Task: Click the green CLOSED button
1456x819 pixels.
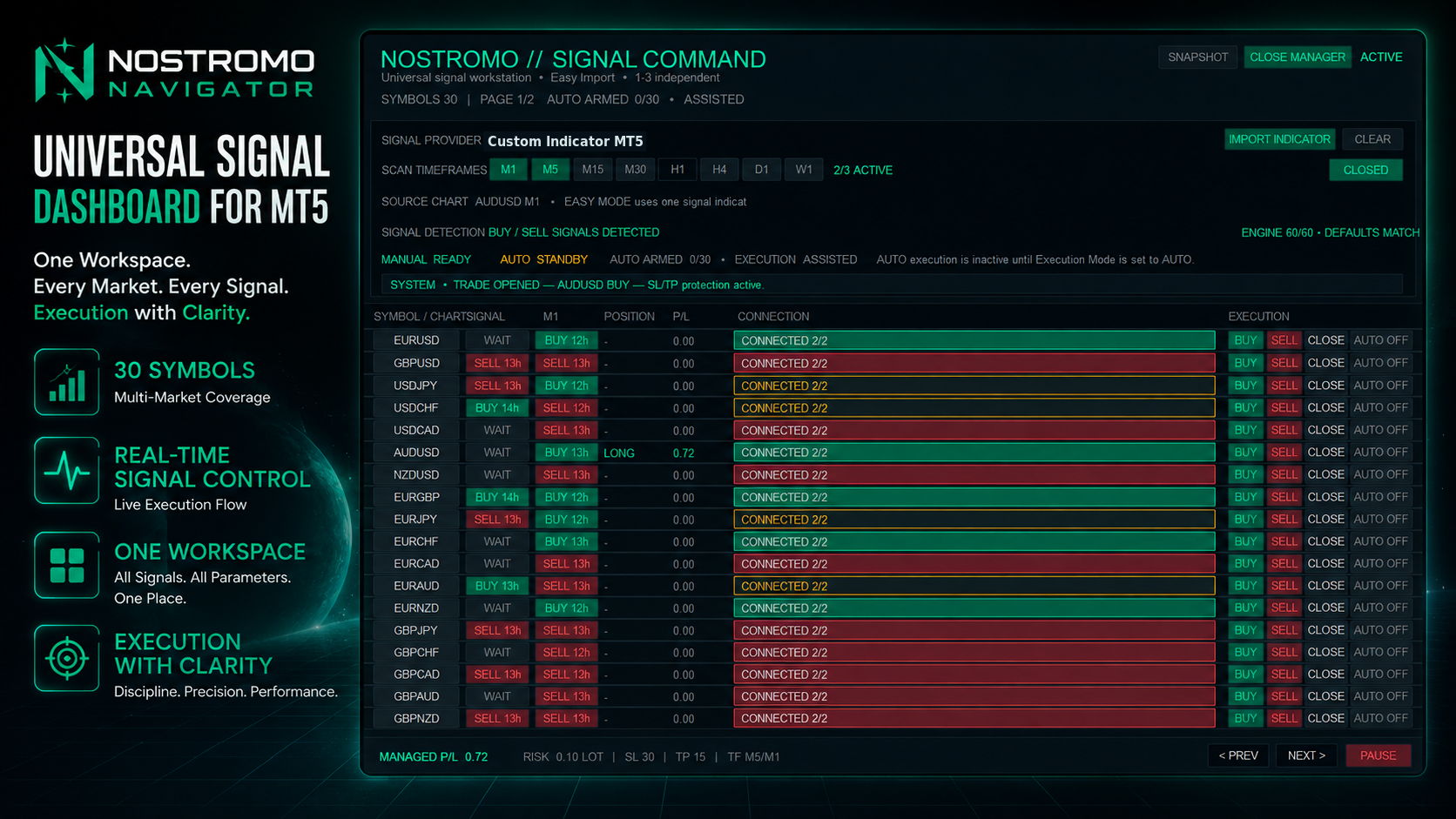Action: point(1365,171)
